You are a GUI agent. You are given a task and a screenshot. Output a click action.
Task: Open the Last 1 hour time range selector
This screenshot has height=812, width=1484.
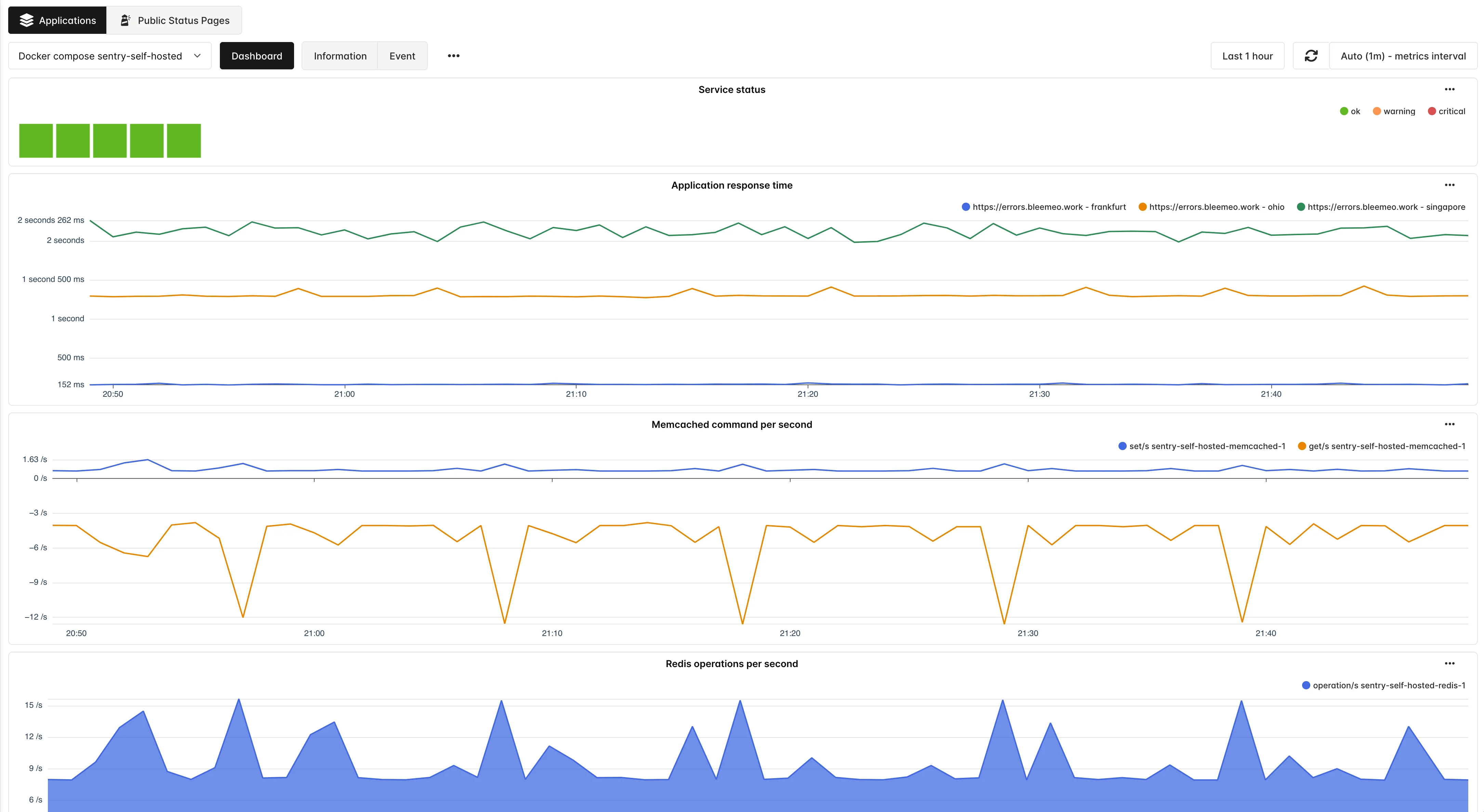pos(1247,55)
